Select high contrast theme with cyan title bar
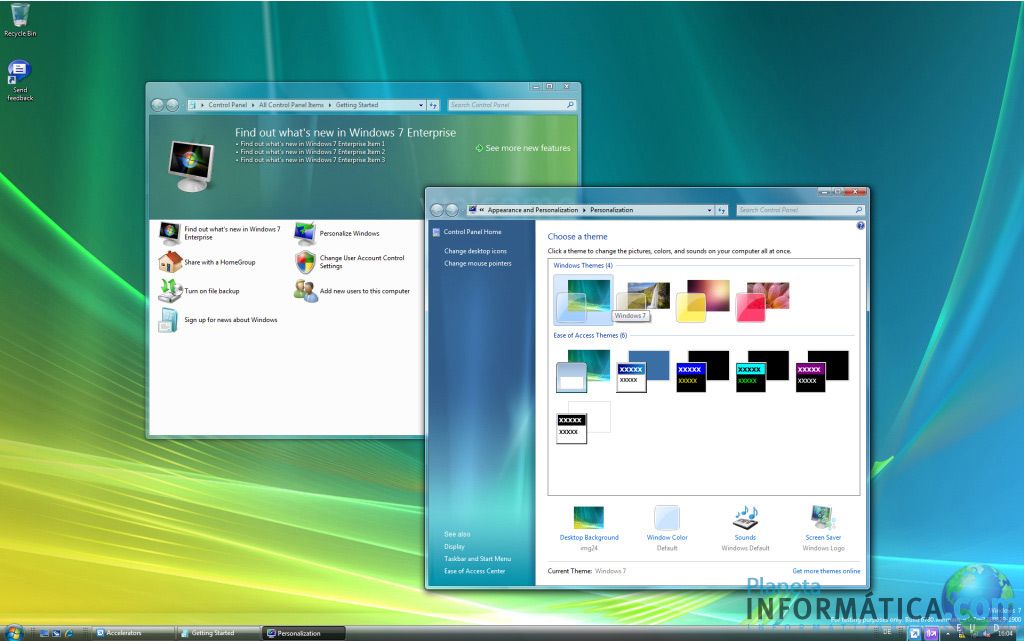This screenshot has width=1024, height=641. 762,371
